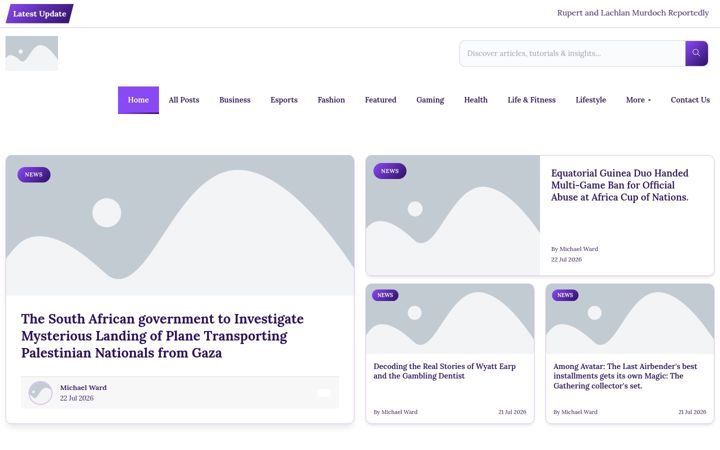Select the Lifestyle menu item

point(591,100)
